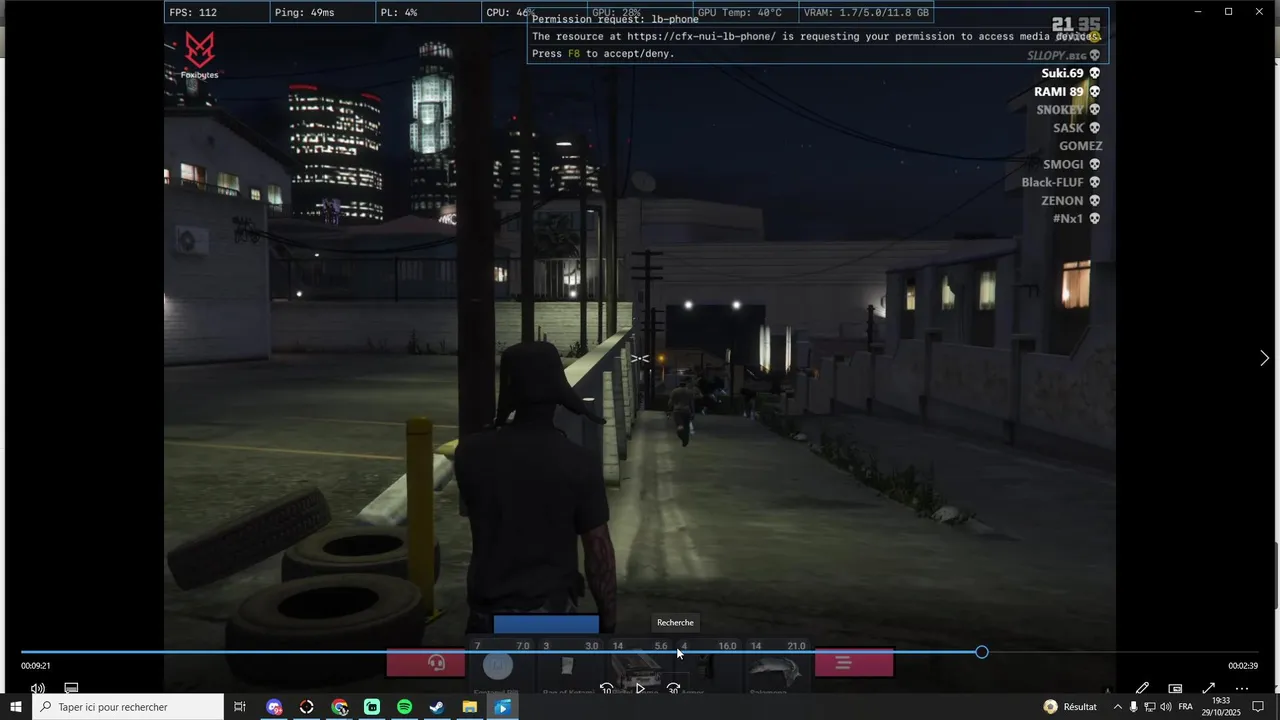Open the Windows Start menu

click(16, 707)
